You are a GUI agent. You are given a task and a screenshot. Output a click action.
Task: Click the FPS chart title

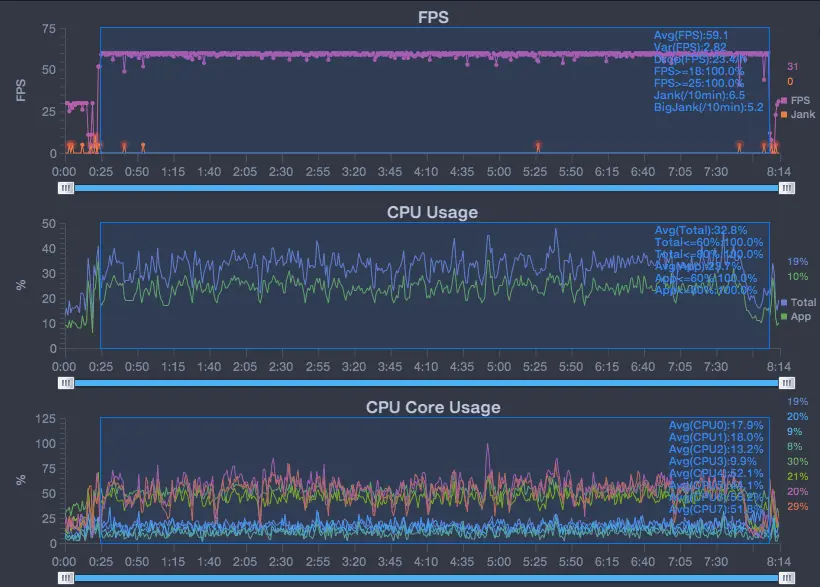[432, 16]
